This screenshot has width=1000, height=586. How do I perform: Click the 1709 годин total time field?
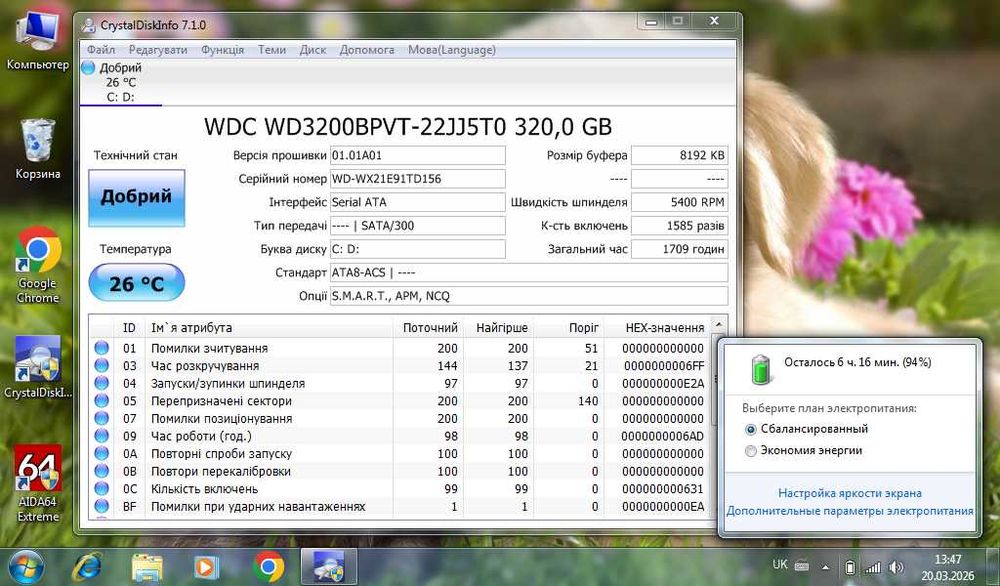coord(679,249)
